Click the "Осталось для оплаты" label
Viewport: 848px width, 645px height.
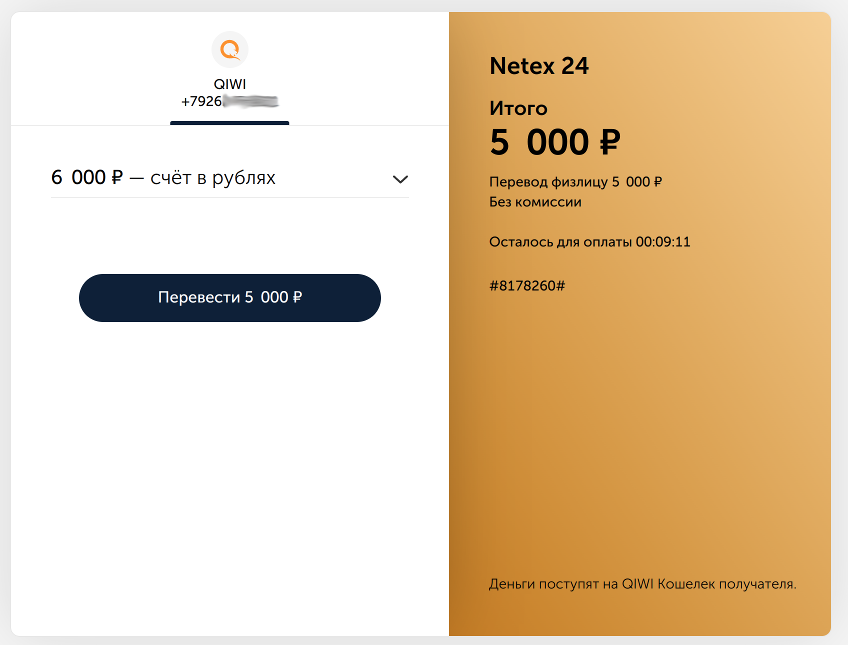click(561, 242)
